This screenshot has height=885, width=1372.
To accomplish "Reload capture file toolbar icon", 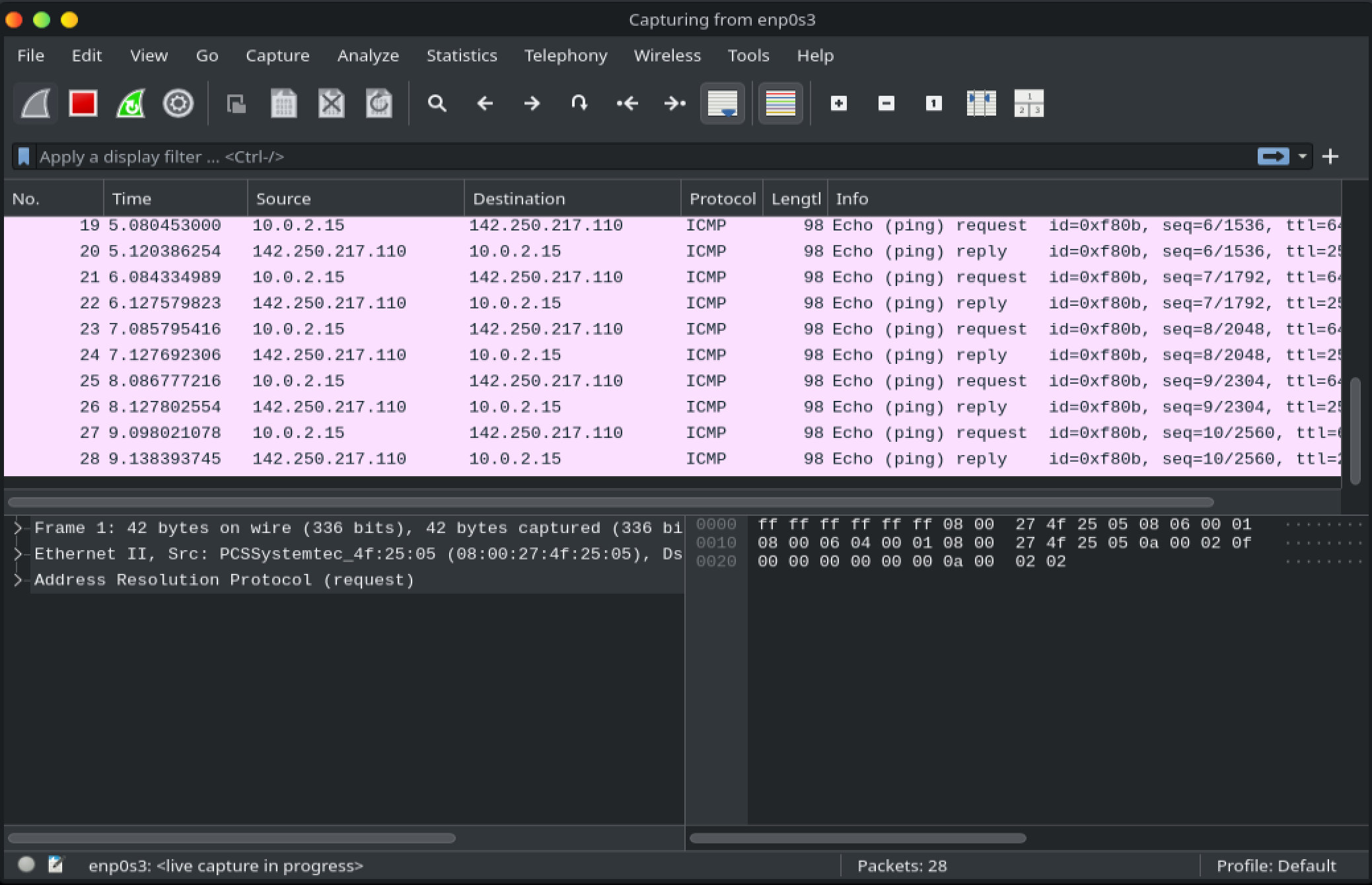I will [379, 104].
